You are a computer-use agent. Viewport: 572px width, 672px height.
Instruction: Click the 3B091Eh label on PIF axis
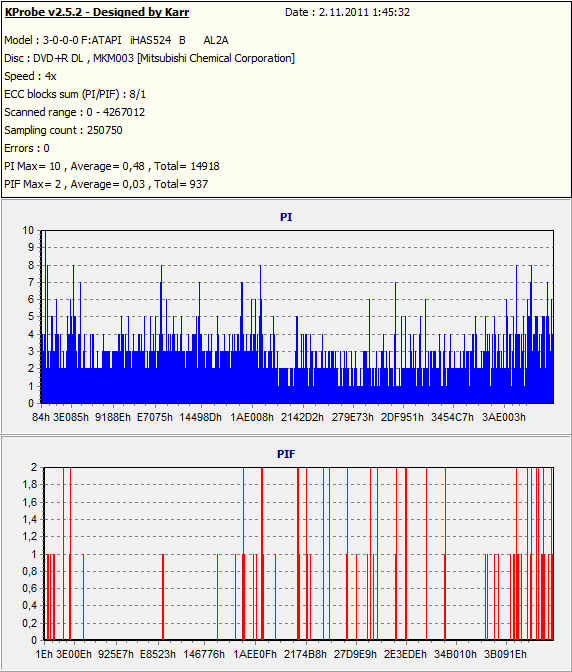(506, 654)
